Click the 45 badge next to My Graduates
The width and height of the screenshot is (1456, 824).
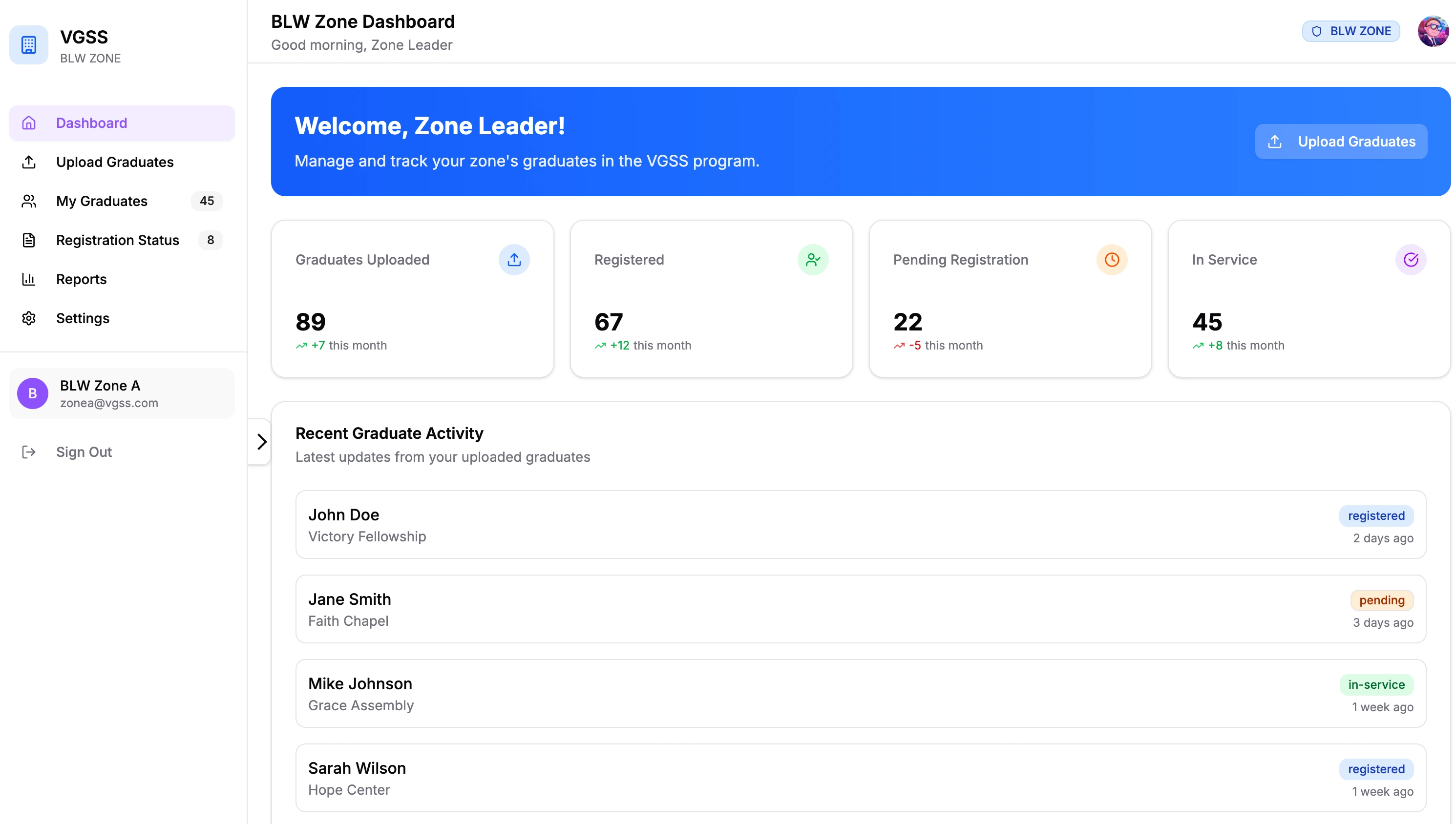206,201
